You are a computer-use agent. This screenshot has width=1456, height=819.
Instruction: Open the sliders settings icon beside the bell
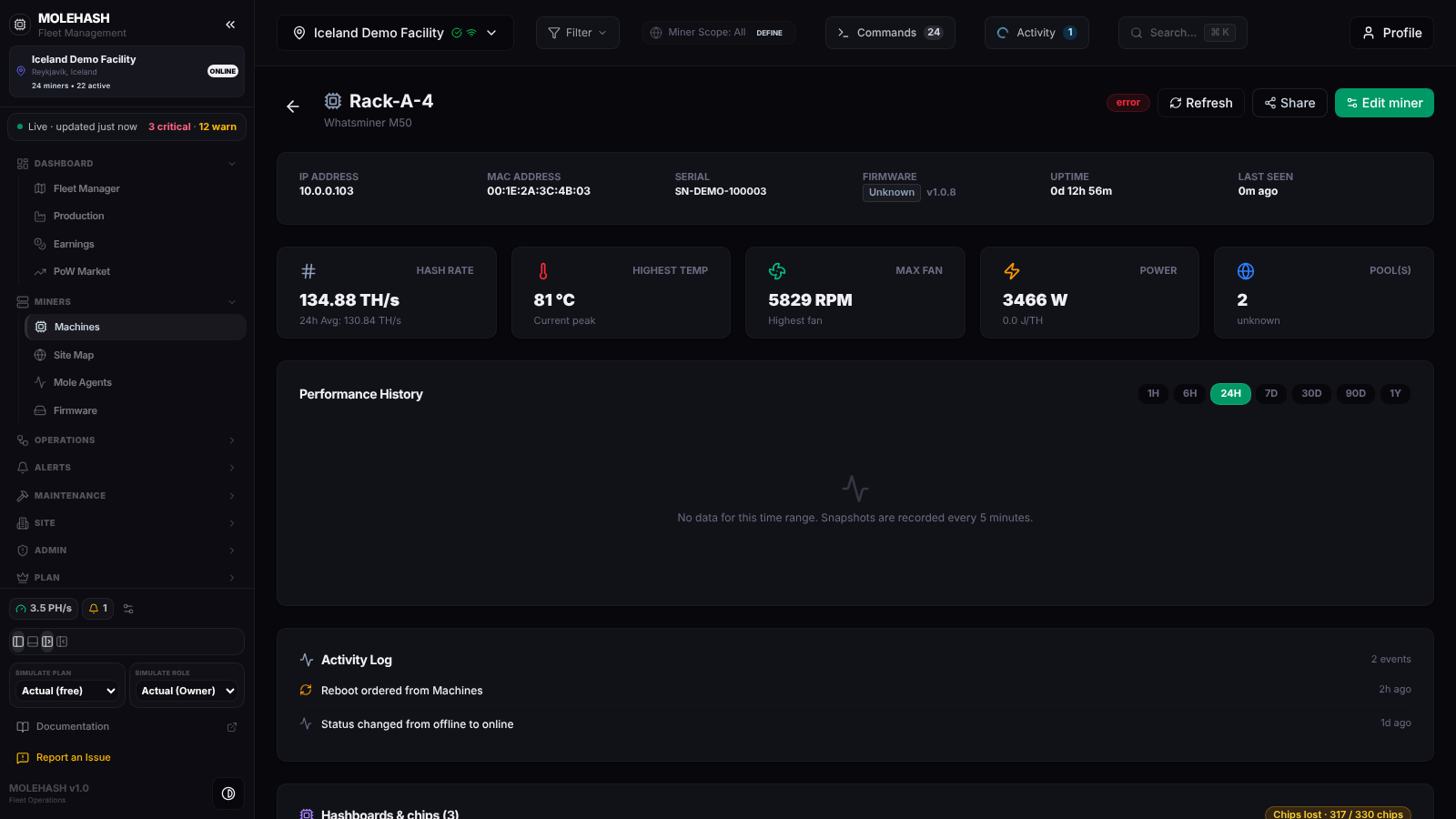point(128,609)
